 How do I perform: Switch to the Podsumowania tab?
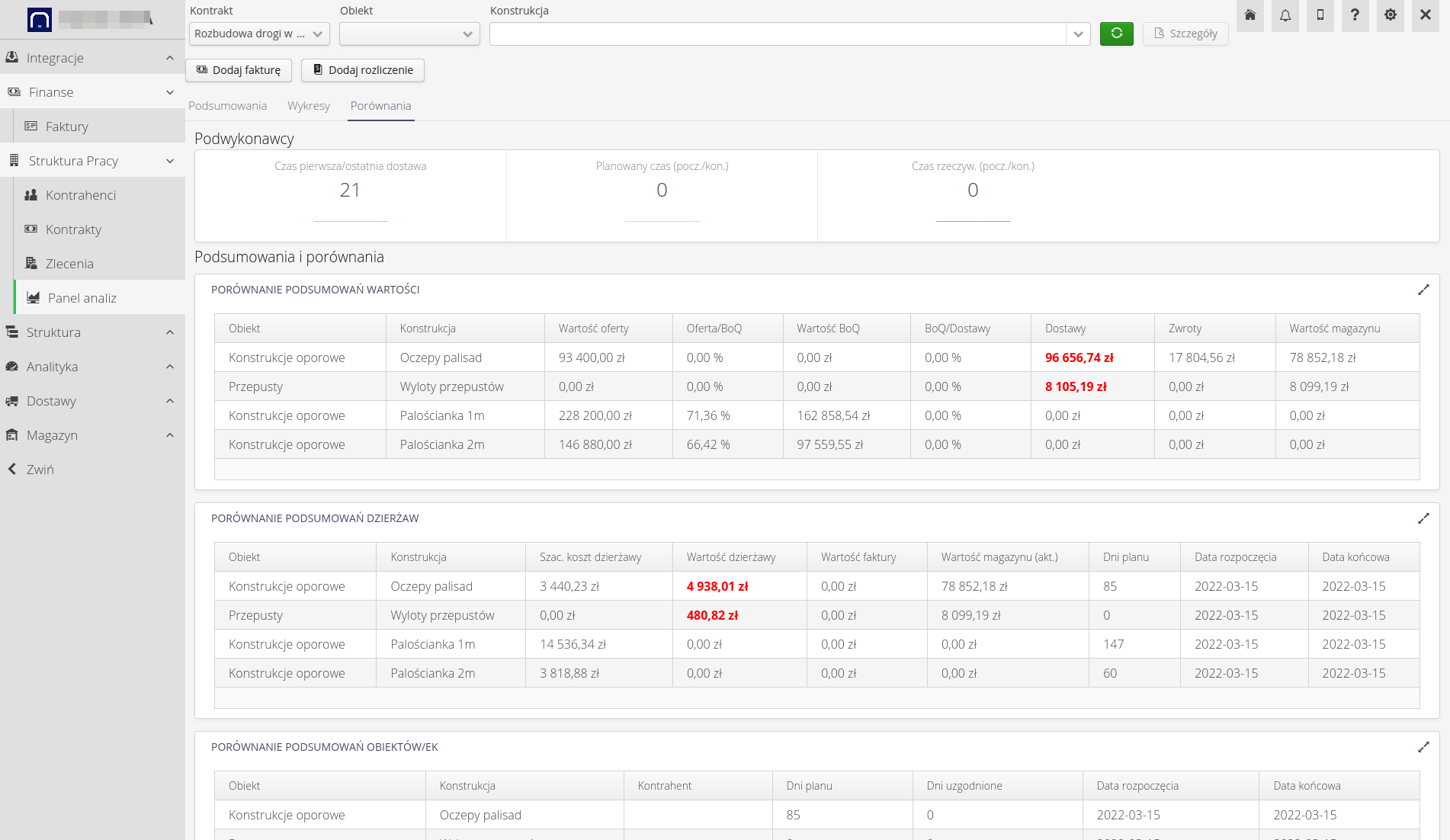(227, 106)
